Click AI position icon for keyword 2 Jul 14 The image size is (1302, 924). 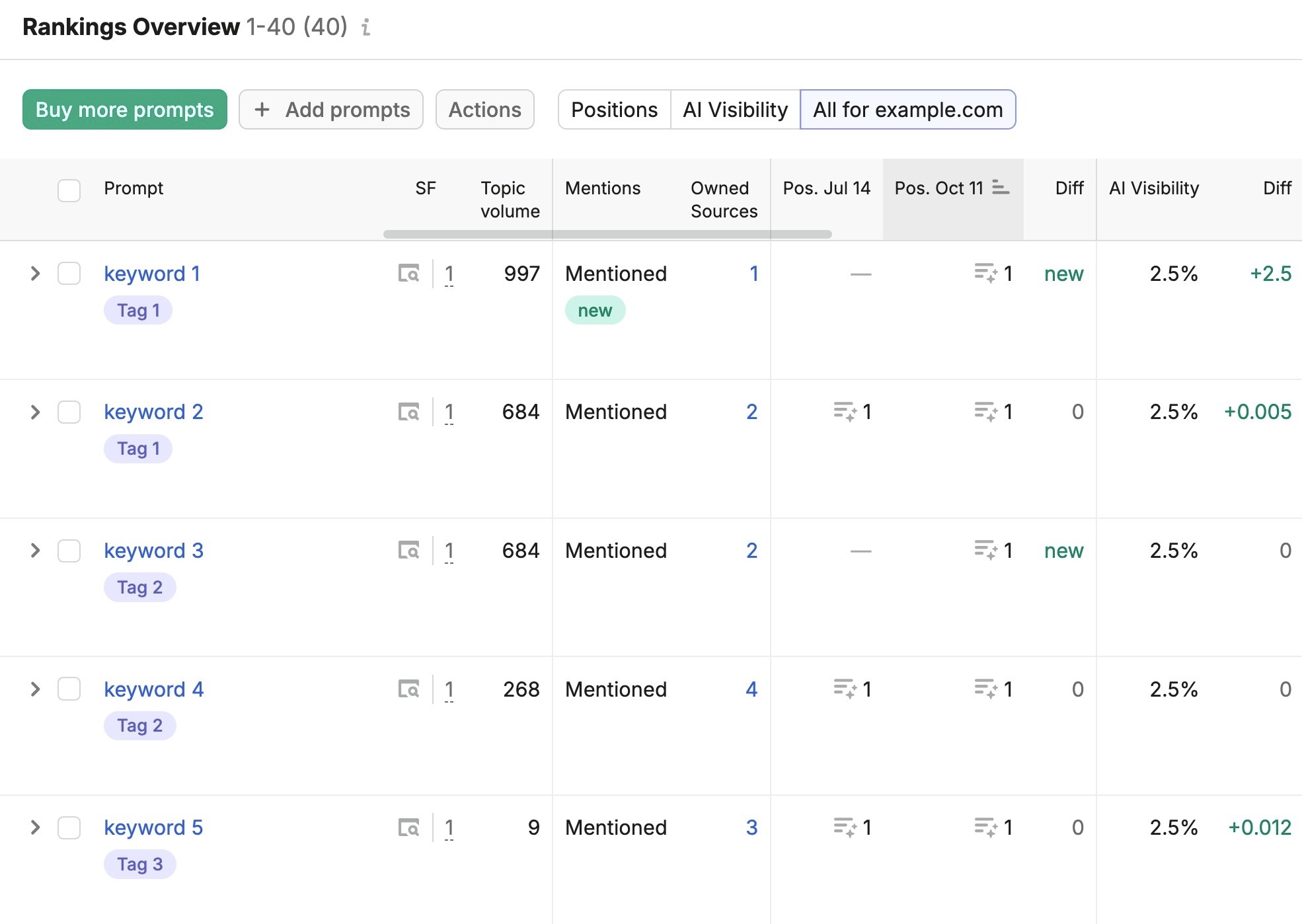845,412
